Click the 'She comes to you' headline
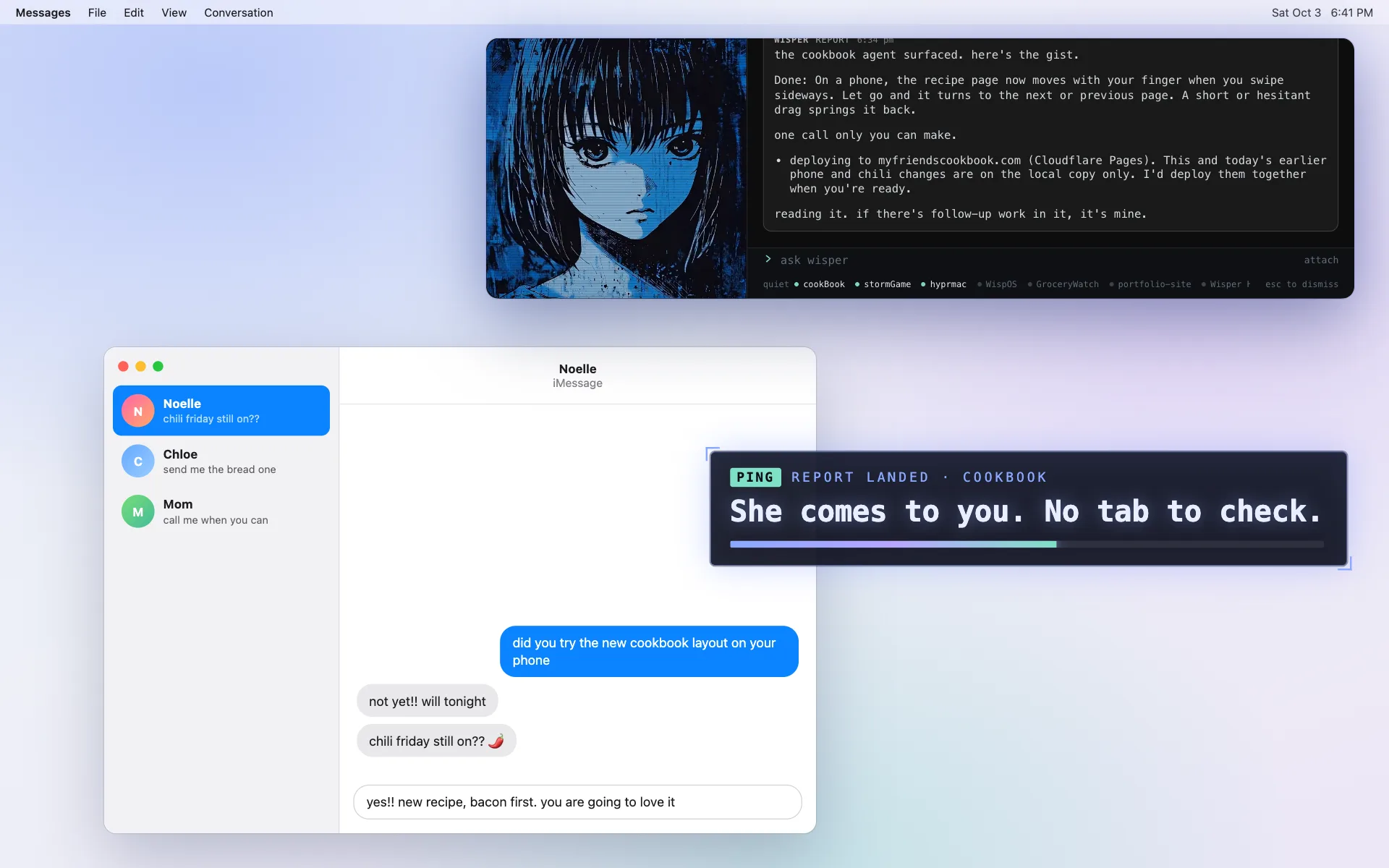The width and height of the screenshot is (1389, 868). pyautogui.click(x=1026, y=511)
